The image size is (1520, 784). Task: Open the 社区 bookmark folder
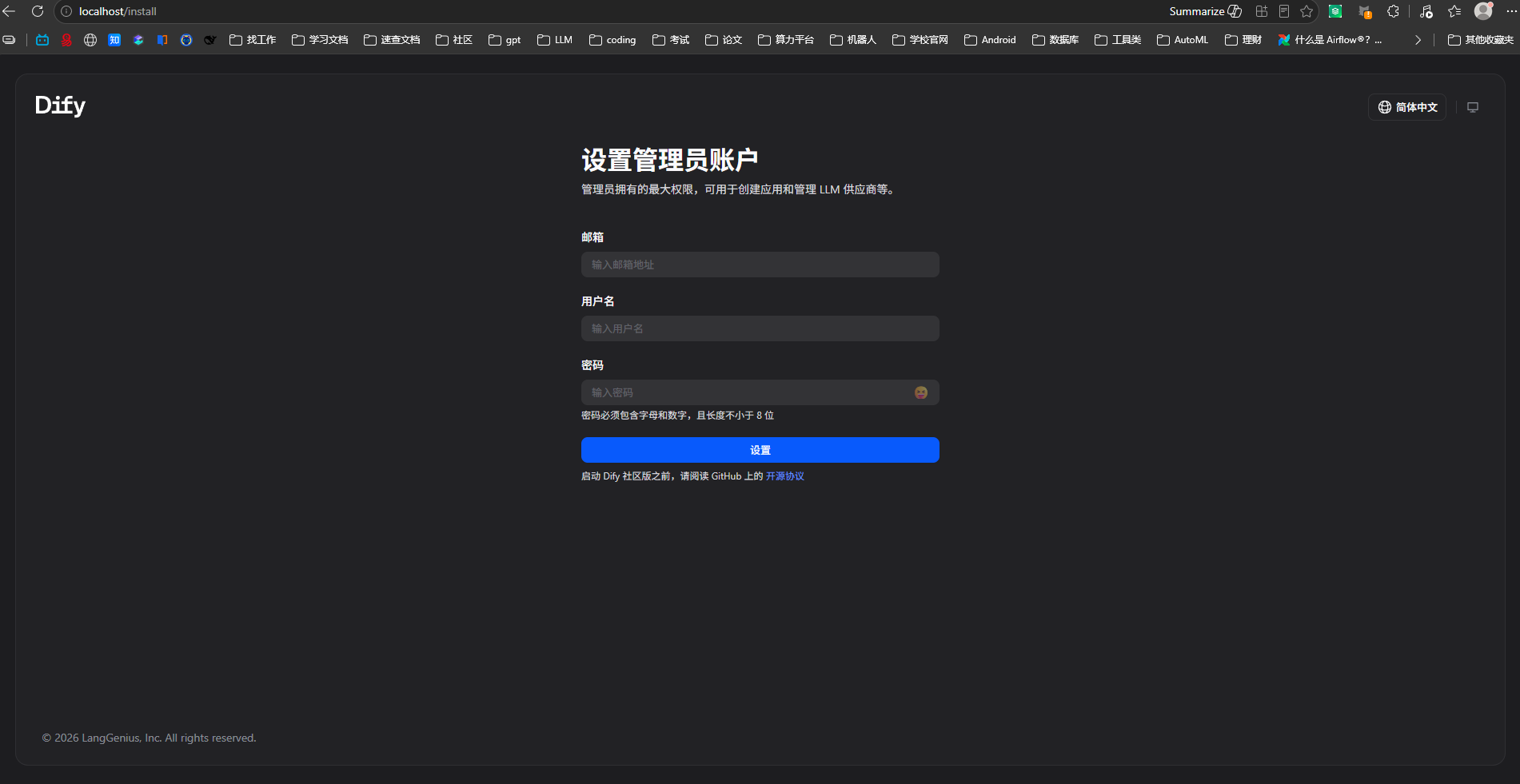click(454, 40)
